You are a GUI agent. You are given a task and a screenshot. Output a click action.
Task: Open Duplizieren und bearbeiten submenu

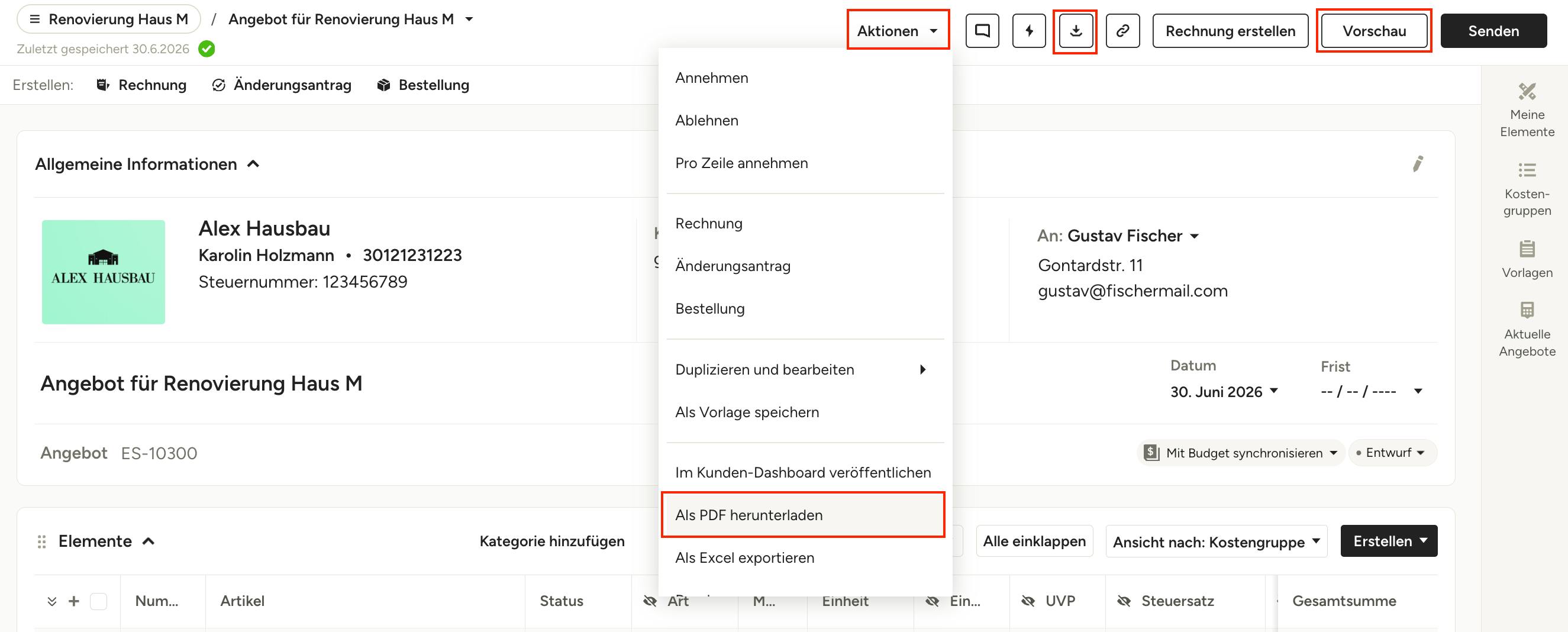tap(805, 370)
